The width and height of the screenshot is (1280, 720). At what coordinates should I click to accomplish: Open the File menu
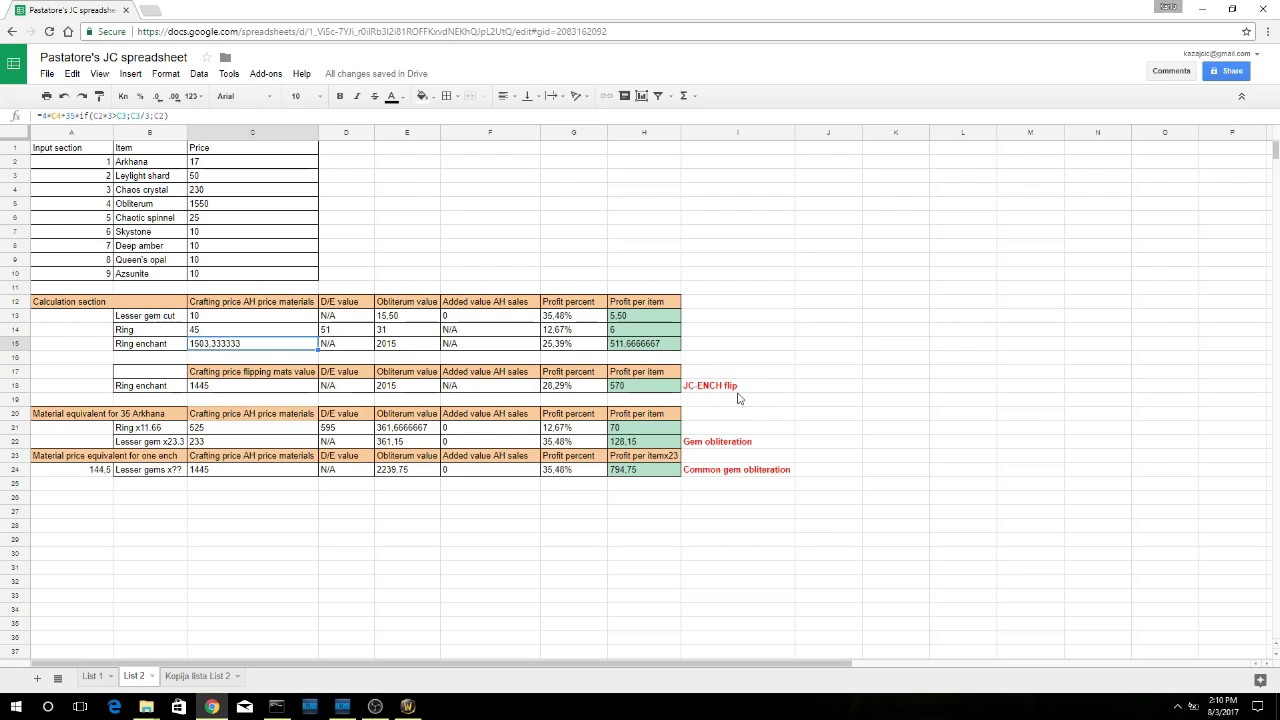(x=47, y=74)
